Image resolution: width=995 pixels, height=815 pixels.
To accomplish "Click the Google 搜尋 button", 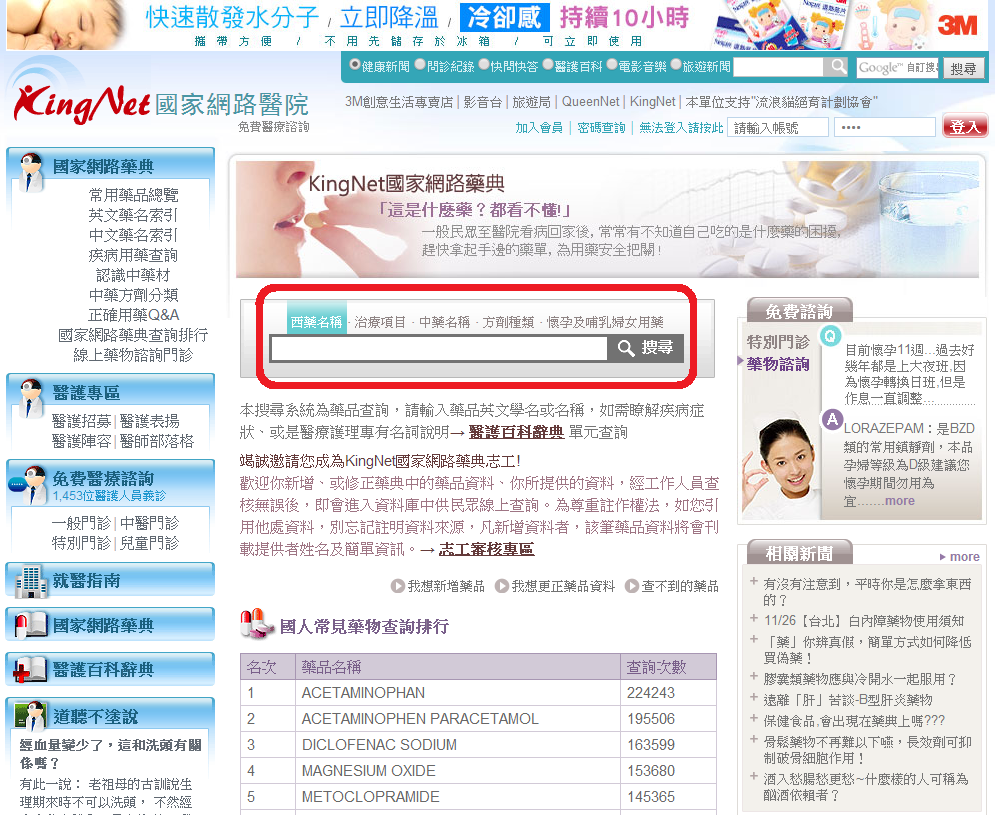I will coord(963,69).
